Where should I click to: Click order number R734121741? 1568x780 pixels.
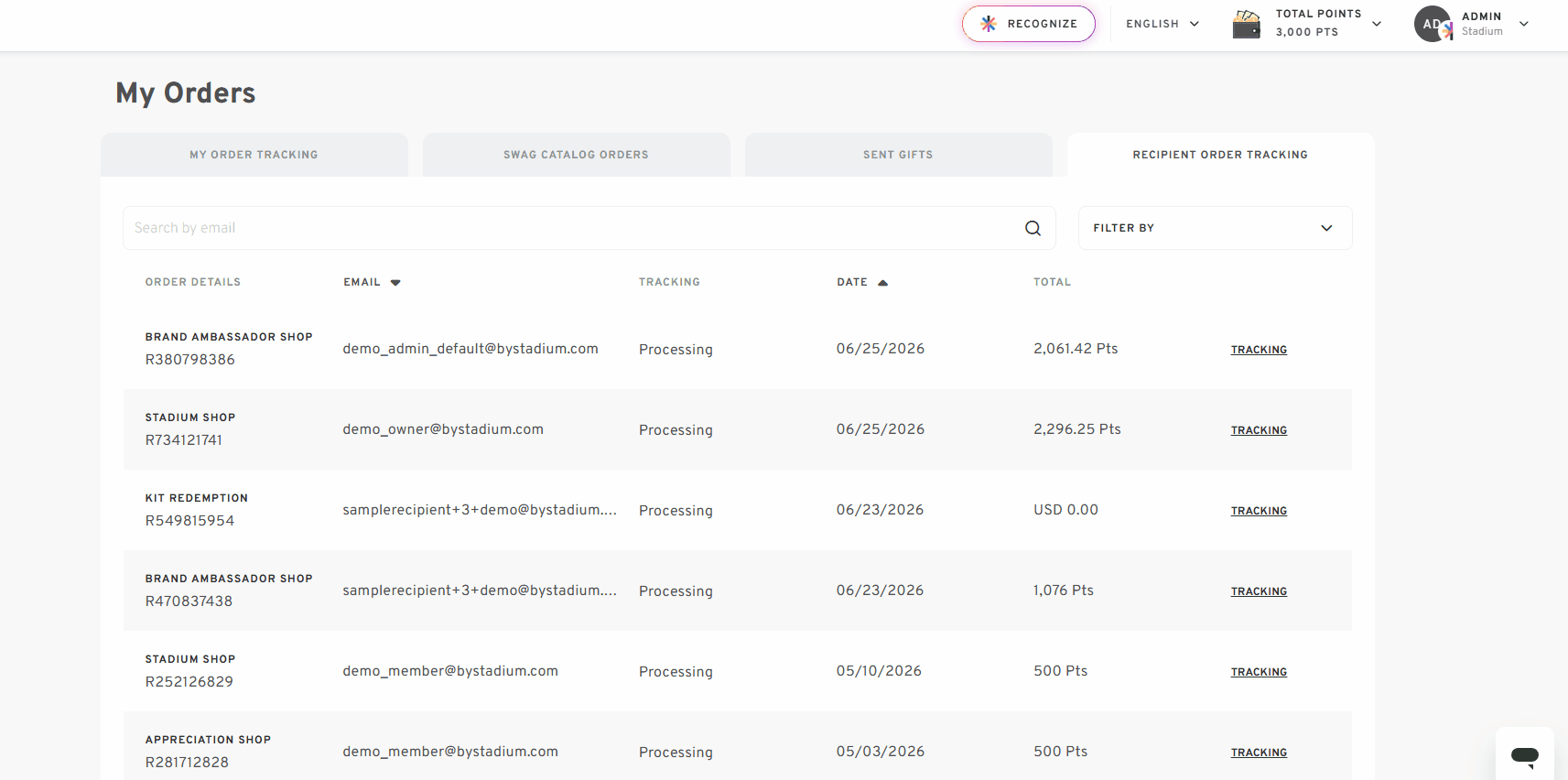coord(184,440)
